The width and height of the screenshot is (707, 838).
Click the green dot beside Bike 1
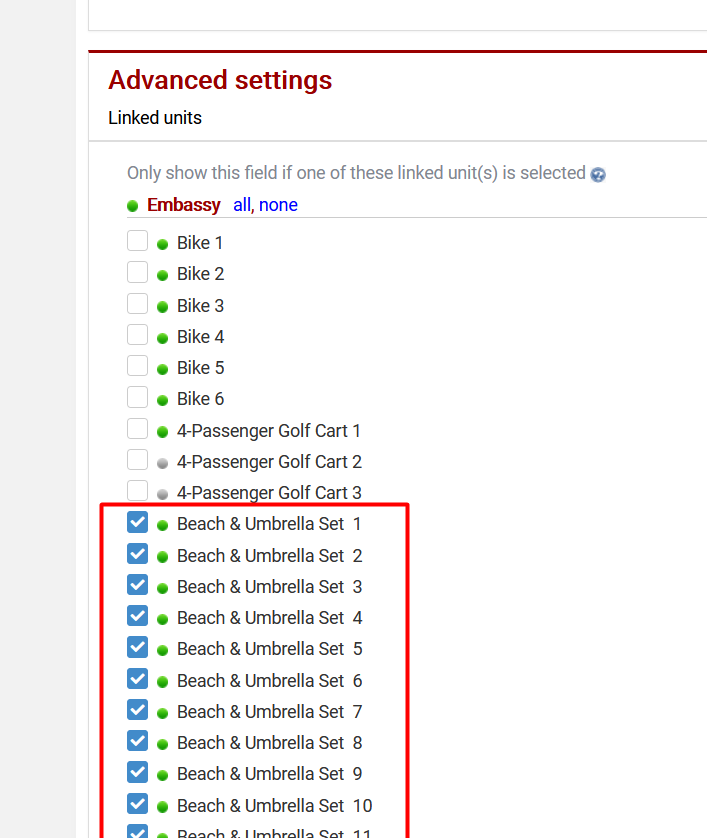[x=162, y=244]
